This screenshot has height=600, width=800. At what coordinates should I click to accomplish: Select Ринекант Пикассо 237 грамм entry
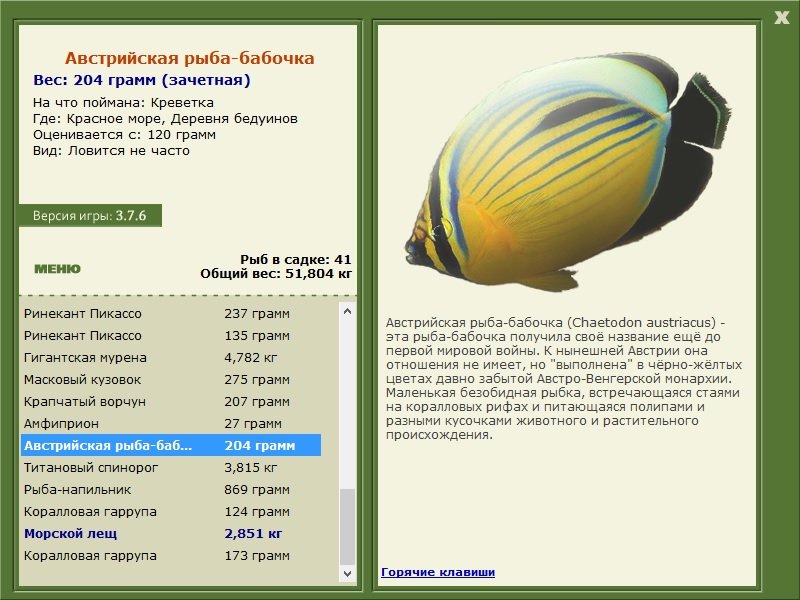point(171,313)
